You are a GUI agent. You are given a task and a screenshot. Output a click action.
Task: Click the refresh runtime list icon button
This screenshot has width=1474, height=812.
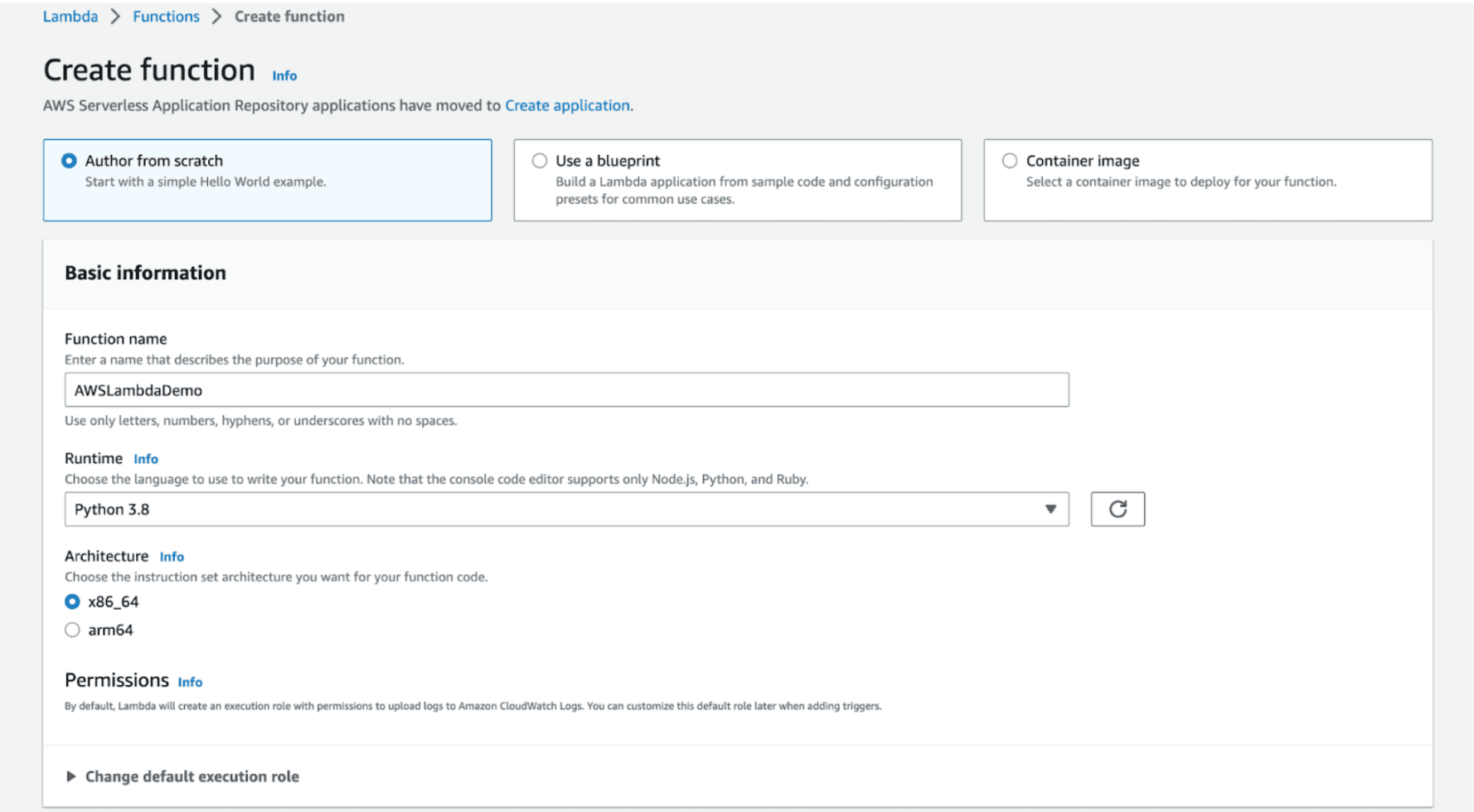pos(1117,509)
